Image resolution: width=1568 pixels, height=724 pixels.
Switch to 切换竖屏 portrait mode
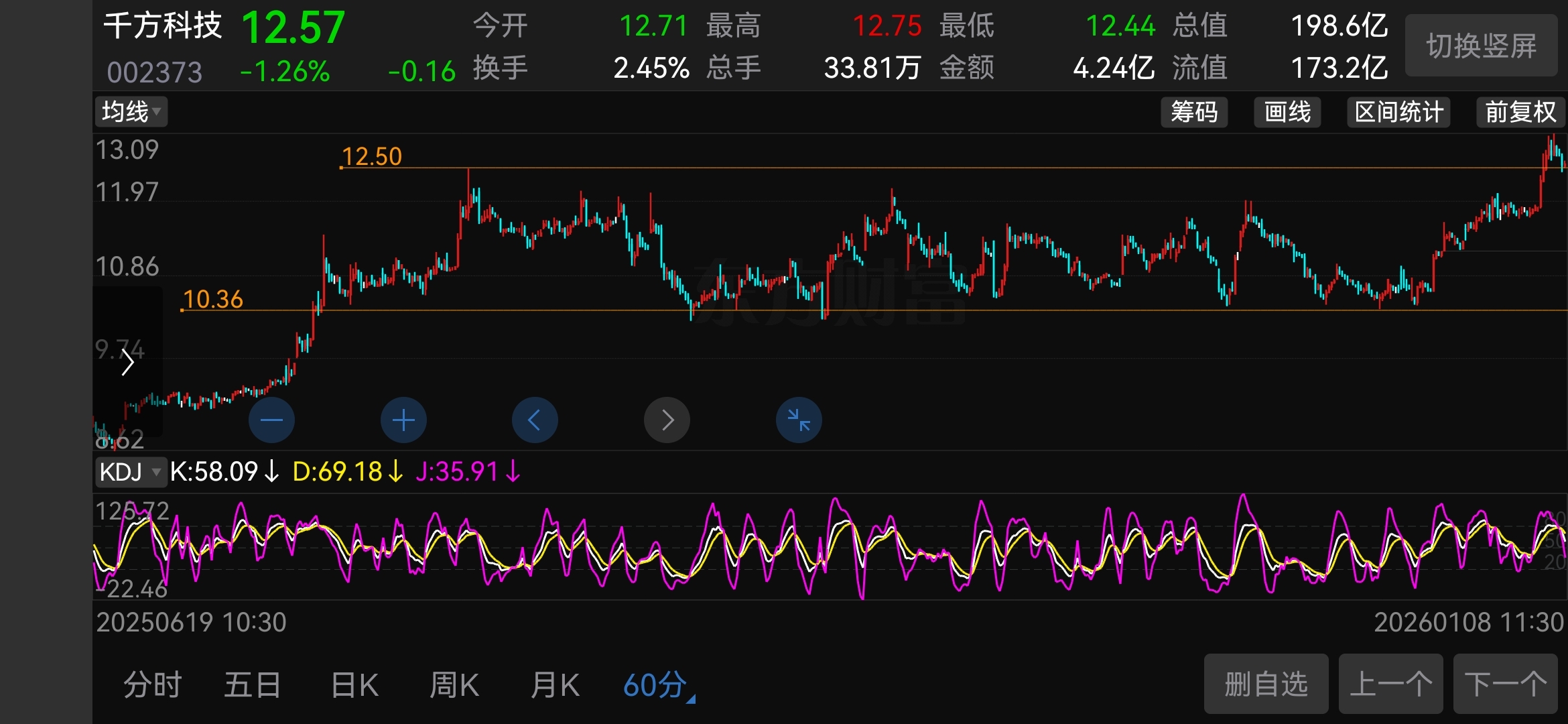point(1481,46)
